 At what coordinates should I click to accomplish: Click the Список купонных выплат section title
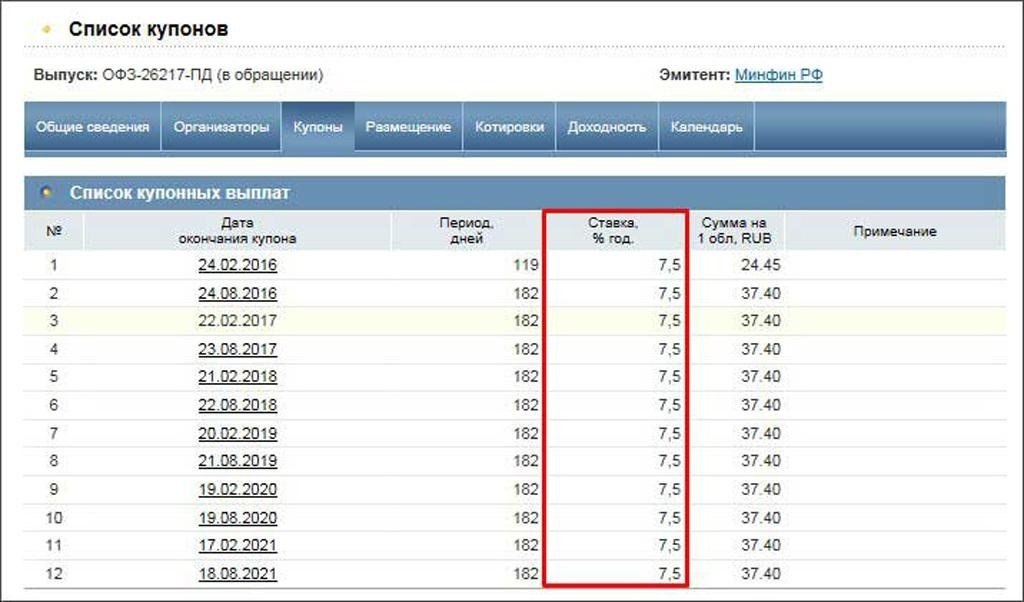coord(180,193)
